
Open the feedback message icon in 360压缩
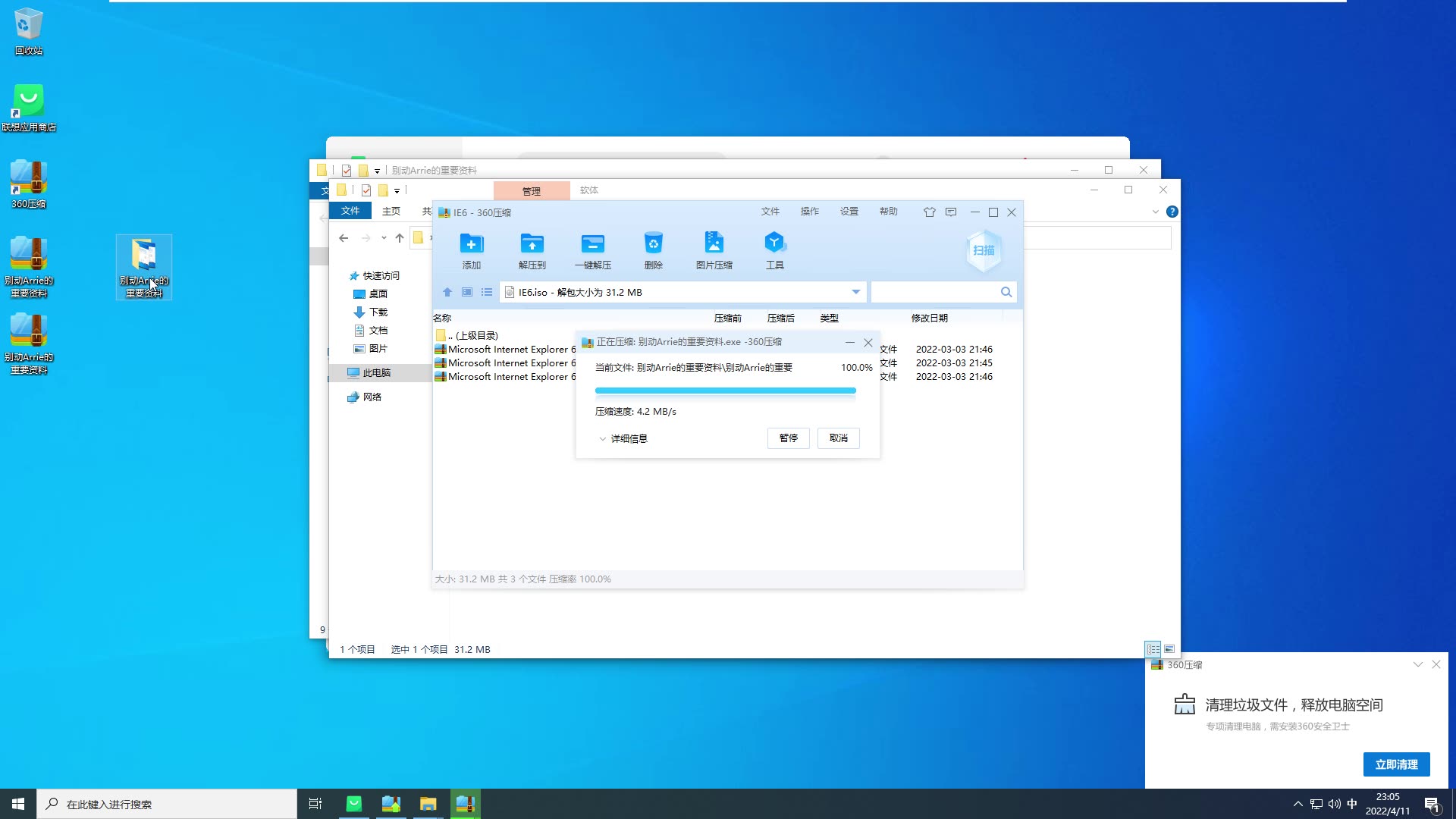point(951,212)
